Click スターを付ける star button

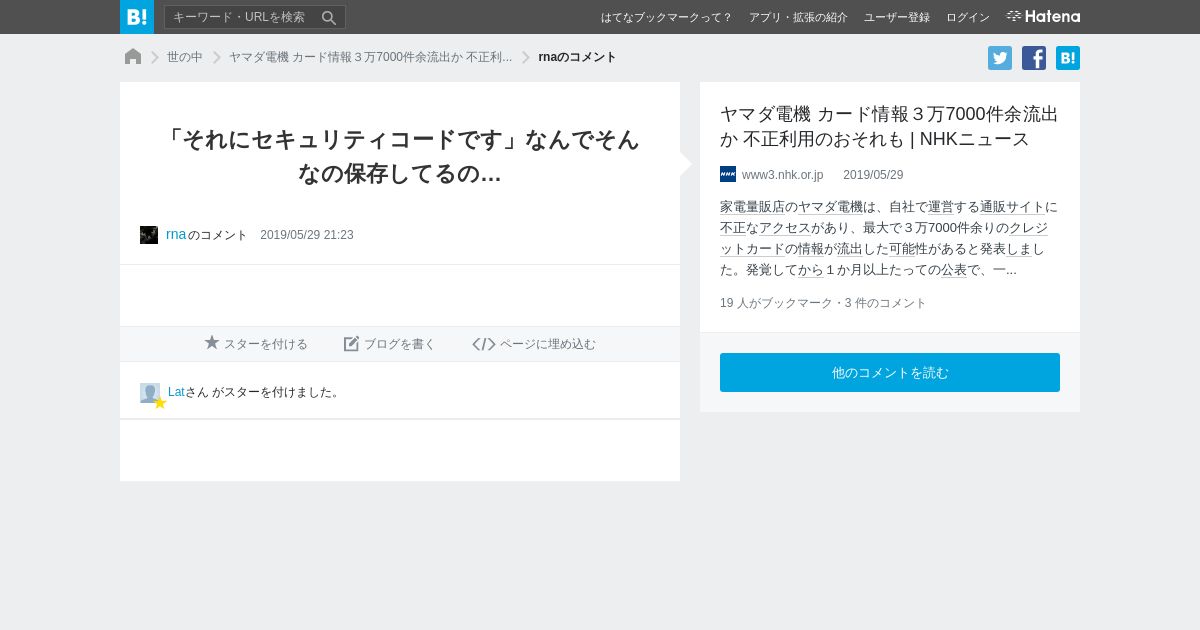[256, 344]
